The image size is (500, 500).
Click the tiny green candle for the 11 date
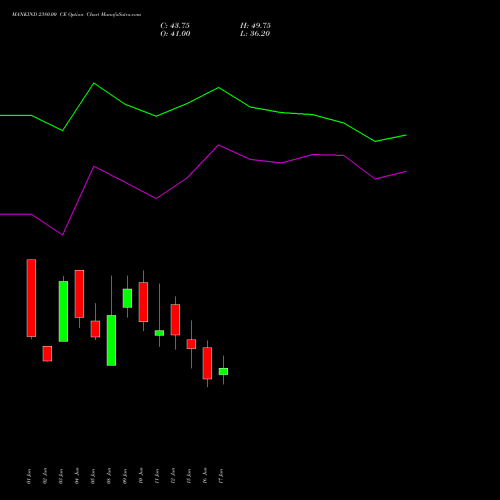pos(159,333)
